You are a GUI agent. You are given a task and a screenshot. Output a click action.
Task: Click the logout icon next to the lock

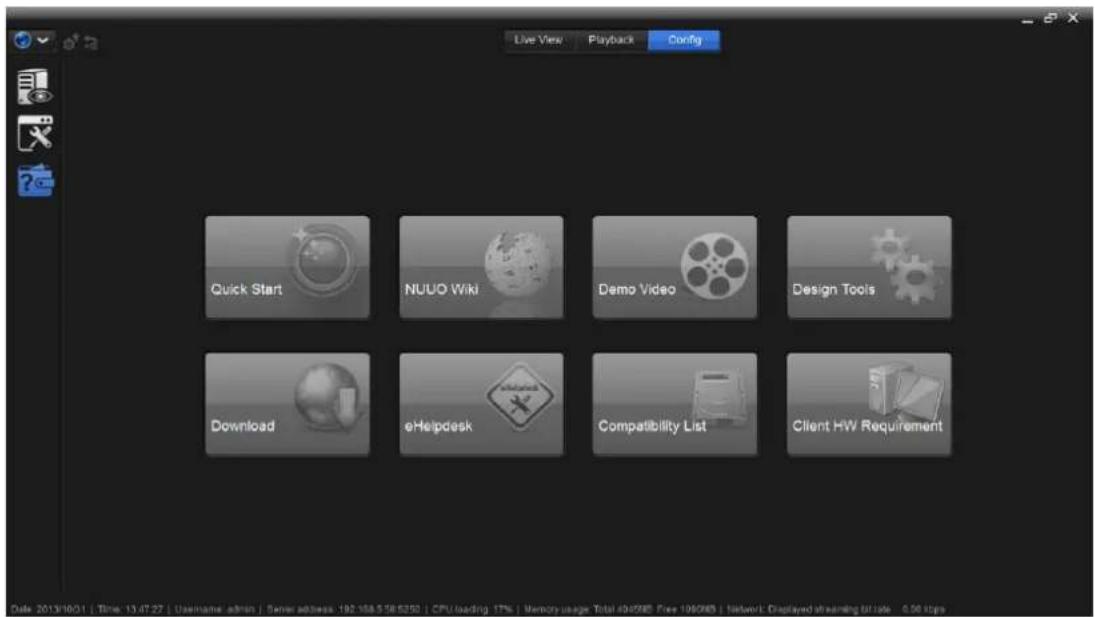pos(91,43)
